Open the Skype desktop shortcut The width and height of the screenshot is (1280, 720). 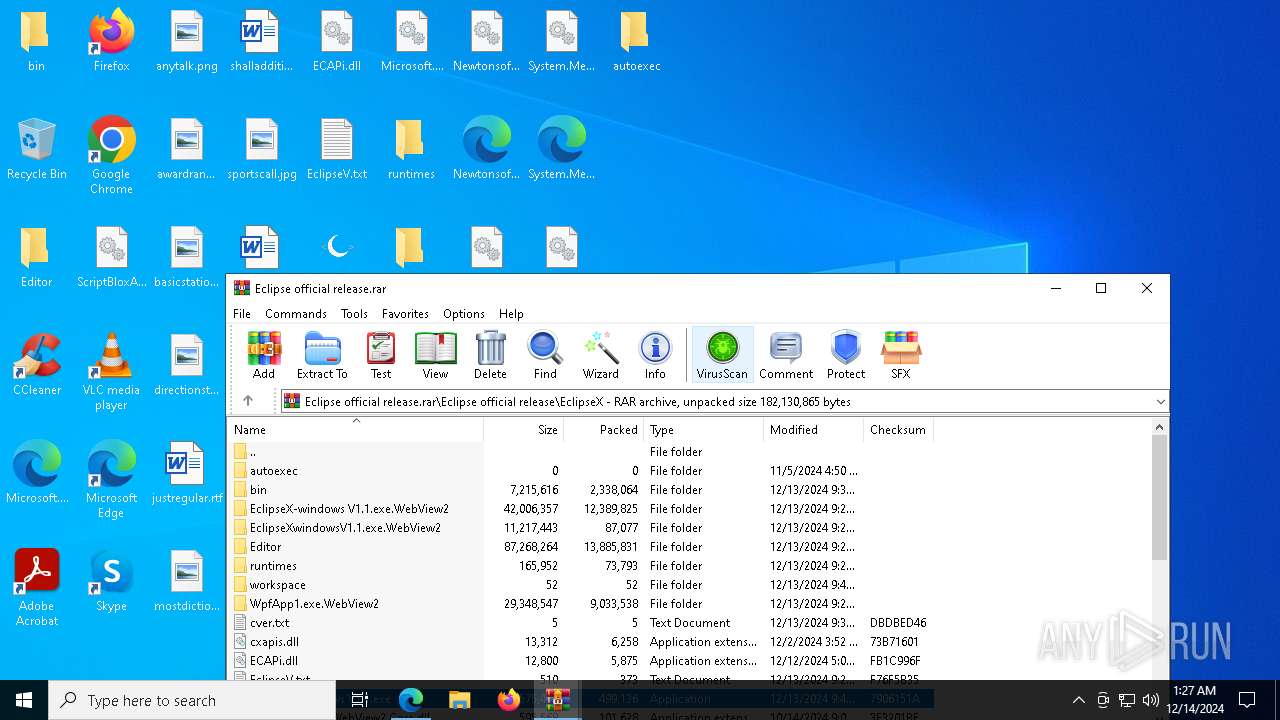111,581
